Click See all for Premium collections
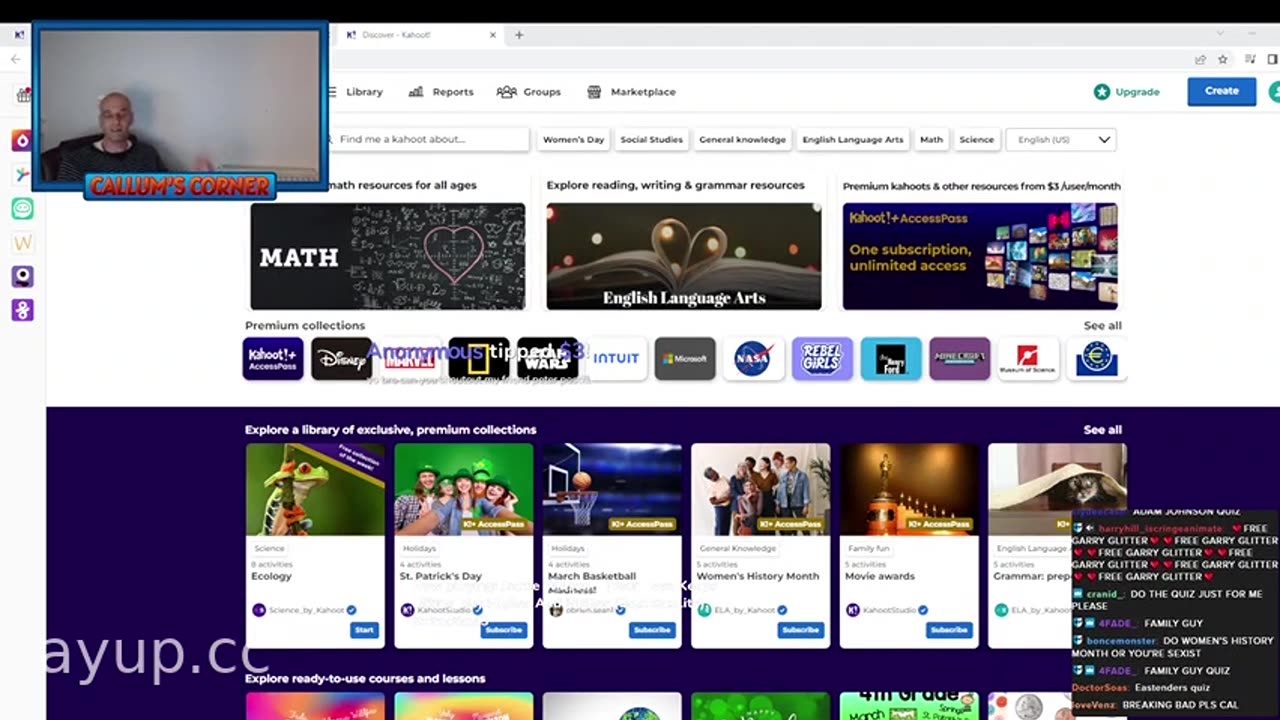 click(1103, 326)
